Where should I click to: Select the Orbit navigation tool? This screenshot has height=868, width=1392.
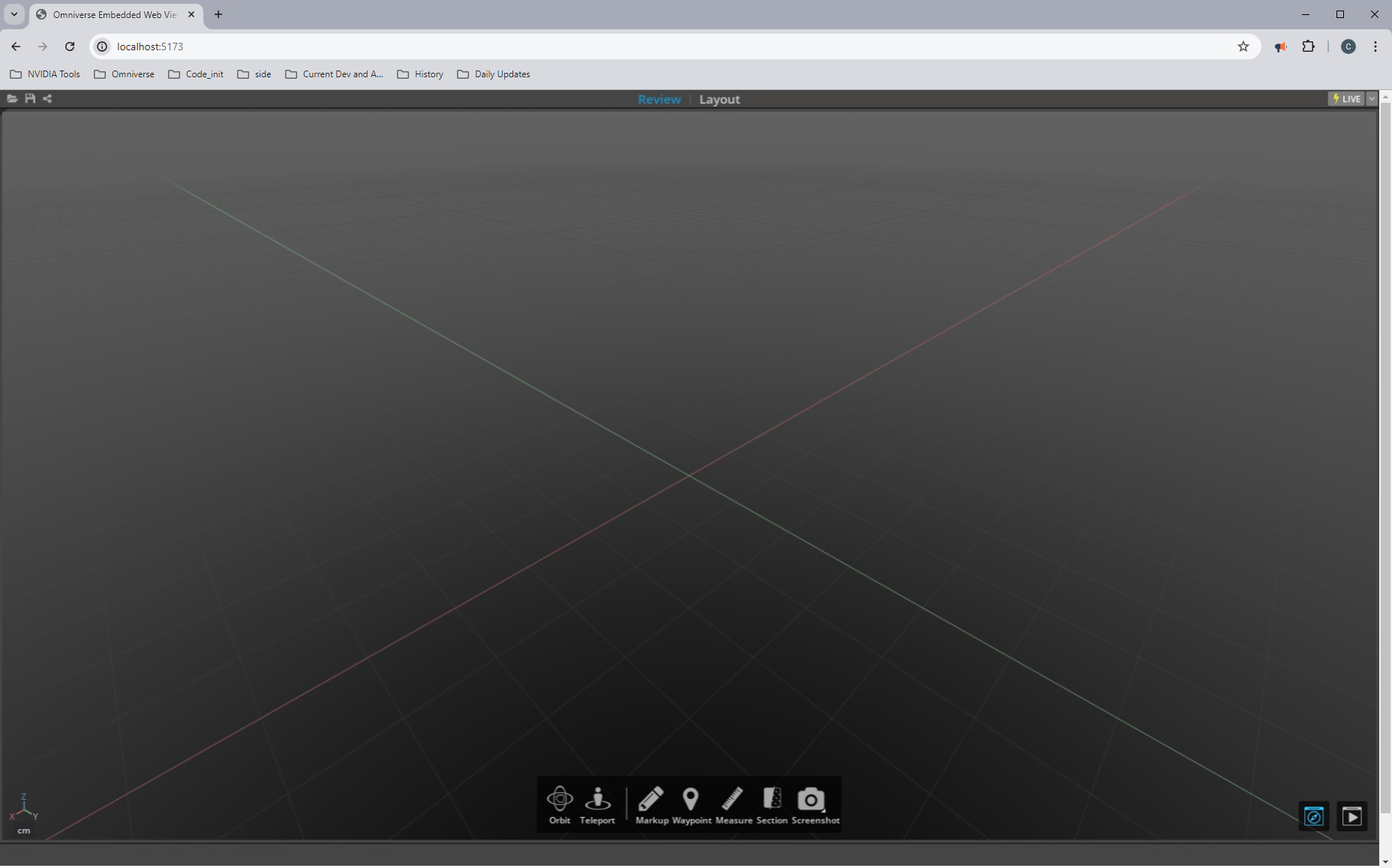tap(560, 805)
